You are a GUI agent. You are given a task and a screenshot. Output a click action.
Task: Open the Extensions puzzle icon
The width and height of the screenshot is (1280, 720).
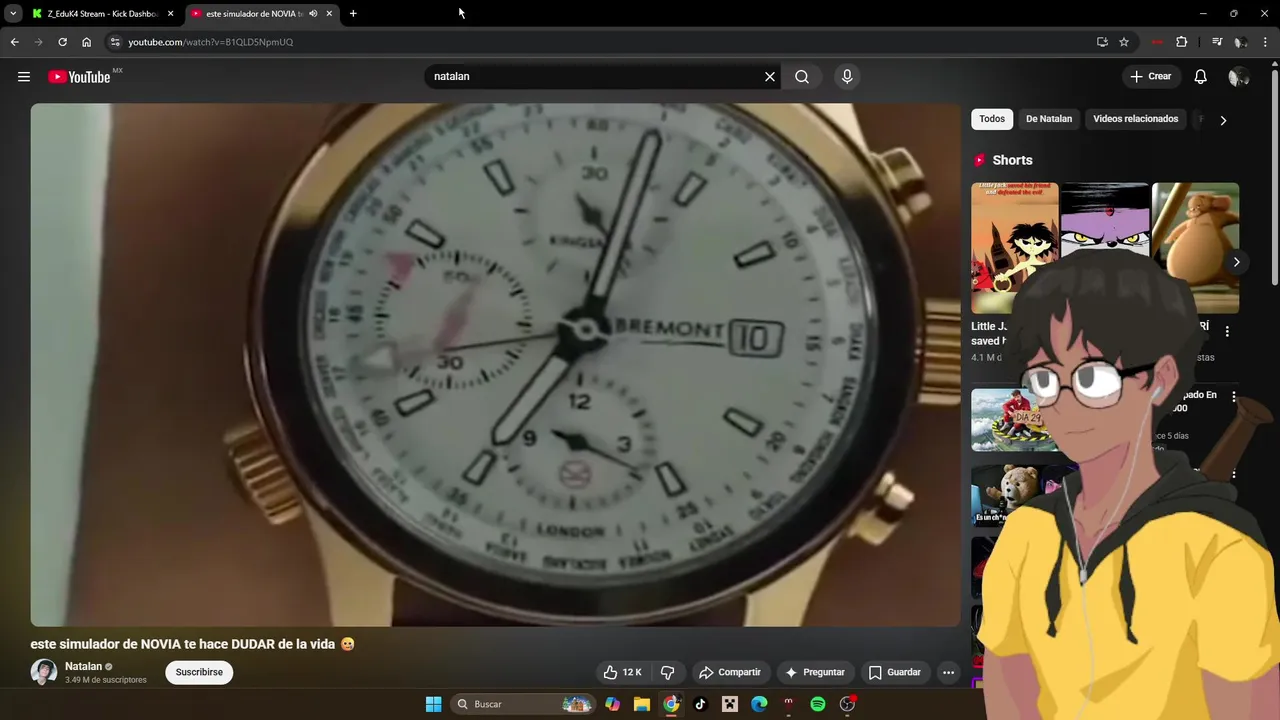(x=1181, y=42)
